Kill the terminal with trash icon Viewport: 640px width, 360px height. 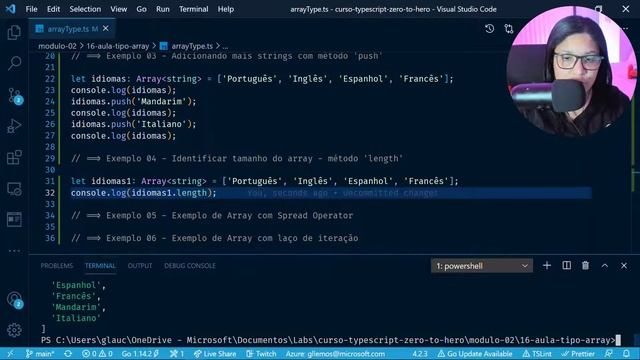click(x=585, y=266)
